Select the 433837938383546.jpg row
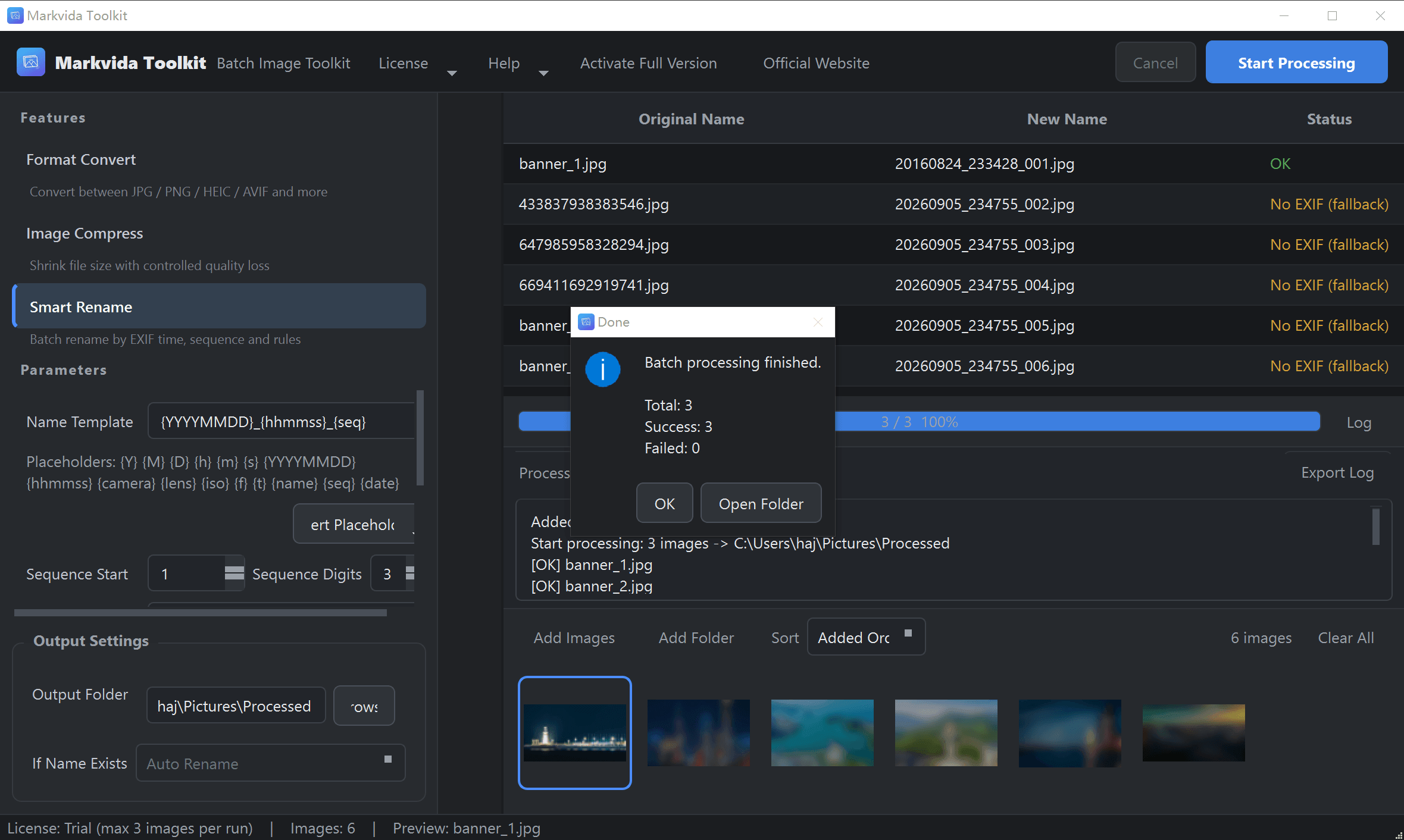The height and width of the screenshot is (840, 1404). pyautogui.click(x=953, y=204)
